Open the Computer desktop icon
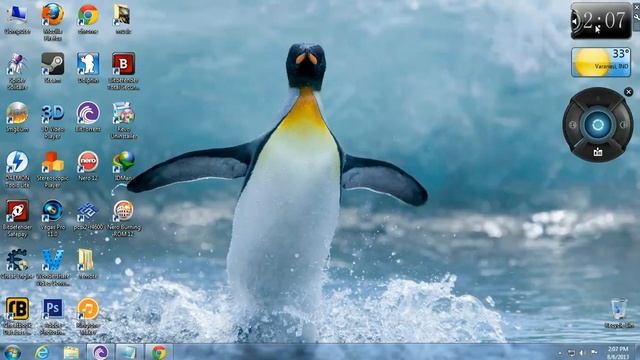The width and height of the screenshot is (640, 360). tap(17, 19)
